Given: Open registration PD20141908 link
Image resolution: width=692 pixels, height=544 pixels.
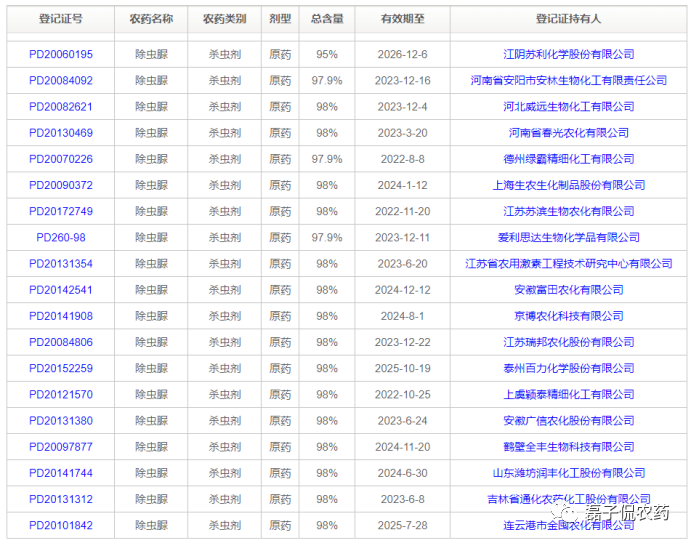Looking at the screenshot, I should [x=61, y=316].
